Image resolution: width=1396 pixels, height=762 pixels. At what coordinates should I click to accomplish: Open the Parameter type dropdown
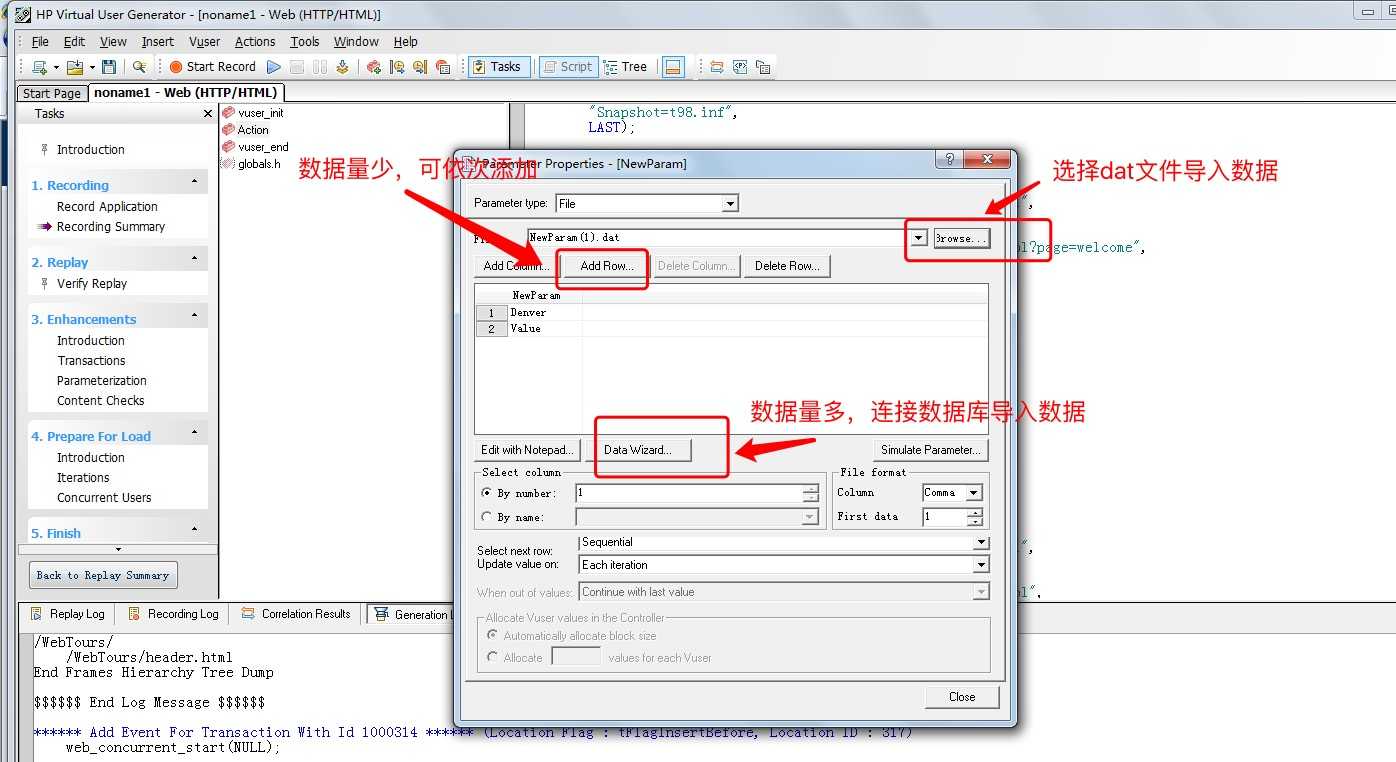(x=730, y=204)
